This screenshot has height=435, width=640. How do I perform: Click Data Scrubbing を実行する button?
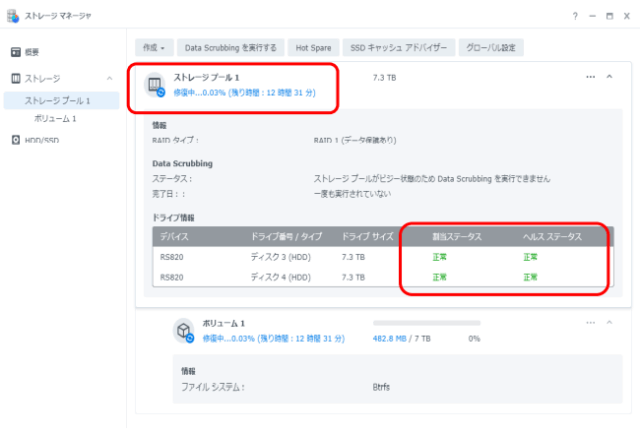click(x=231, y=47)
